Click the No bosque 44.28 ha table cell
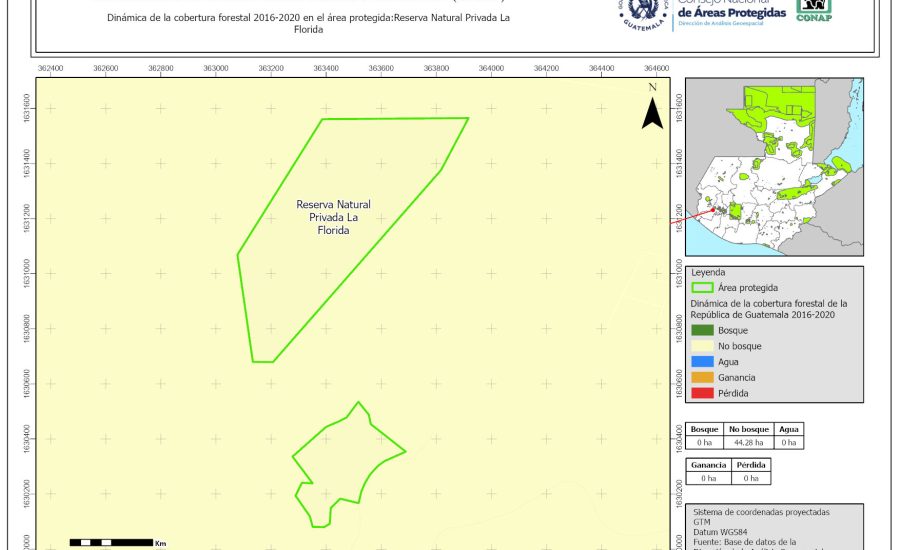 pos(746,442)
